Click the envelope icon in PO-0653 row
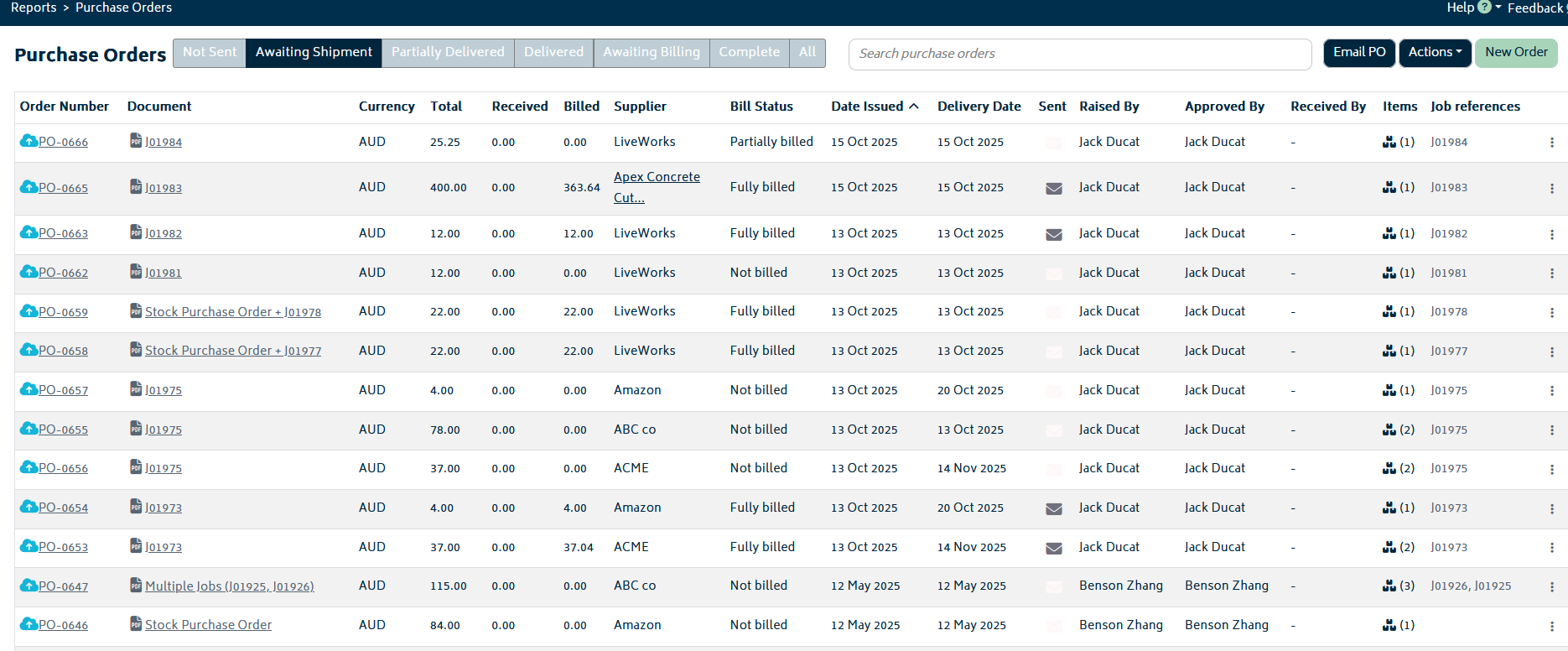 (x=1054, y=548)
